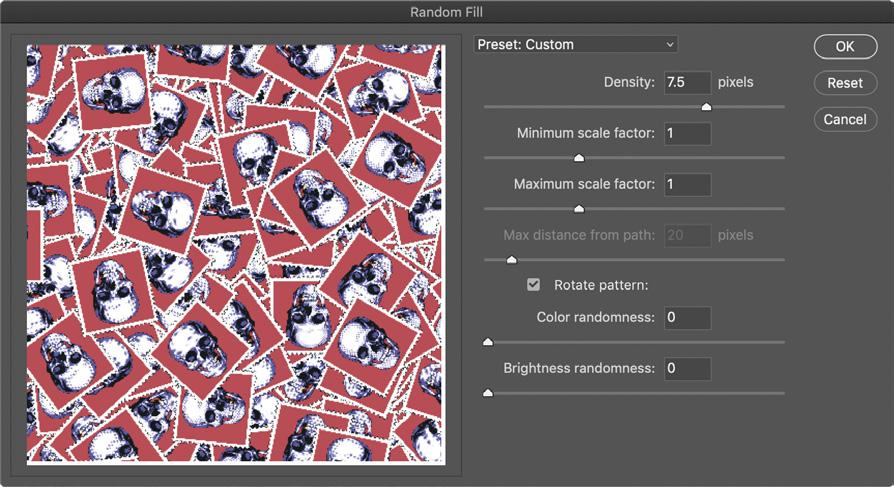
Task: Click the Density slider handle
Action: tap(706, 107)
